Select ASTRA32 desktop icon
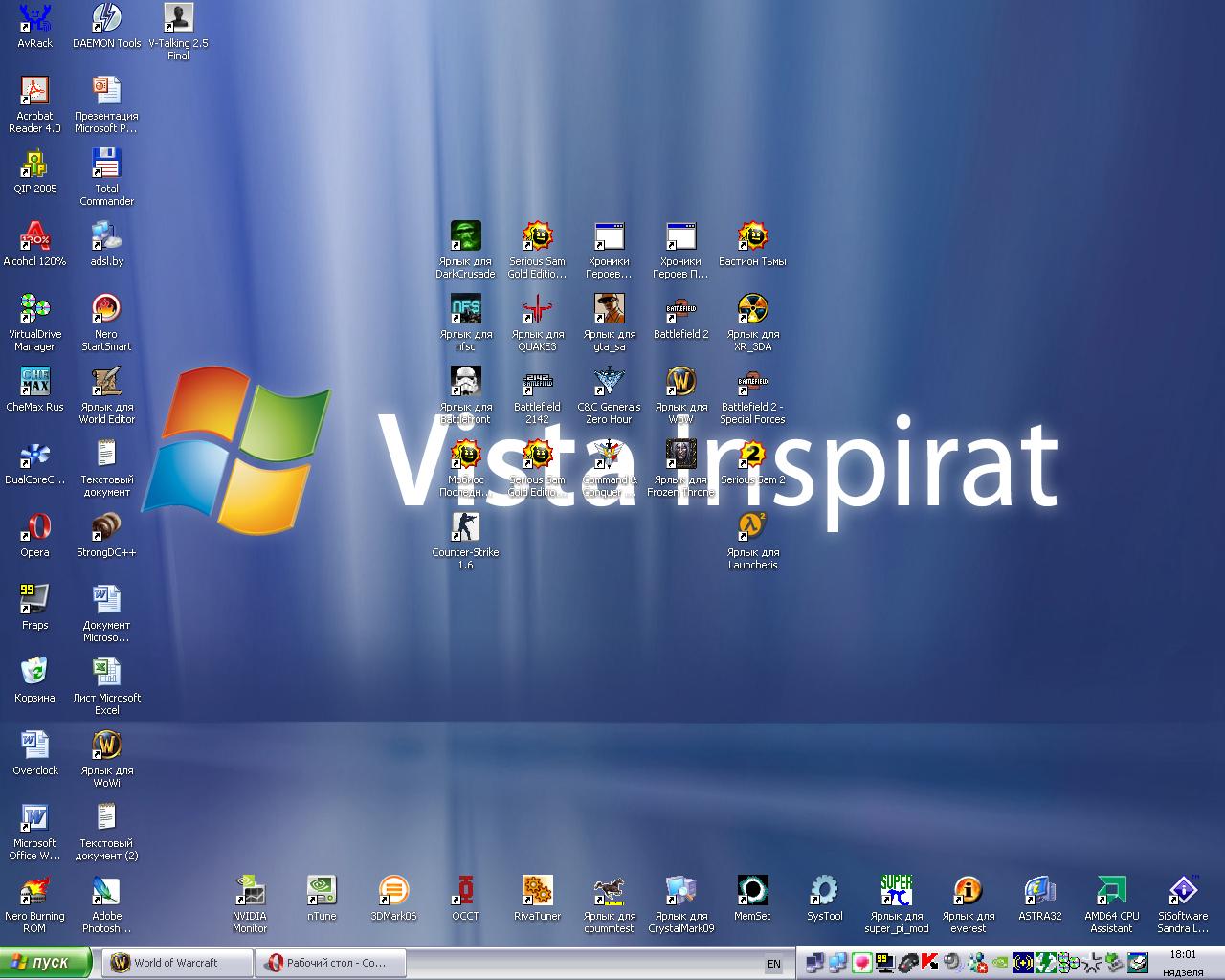 pos(1039,890)
